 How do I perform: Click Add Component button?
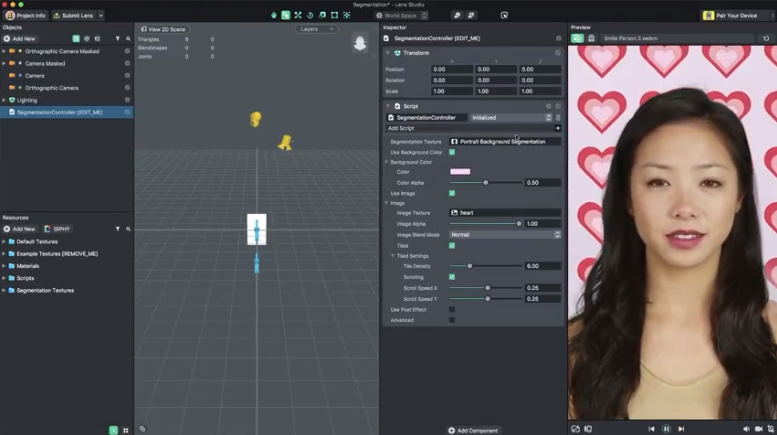pyautogui.click(x=473, y=431)
